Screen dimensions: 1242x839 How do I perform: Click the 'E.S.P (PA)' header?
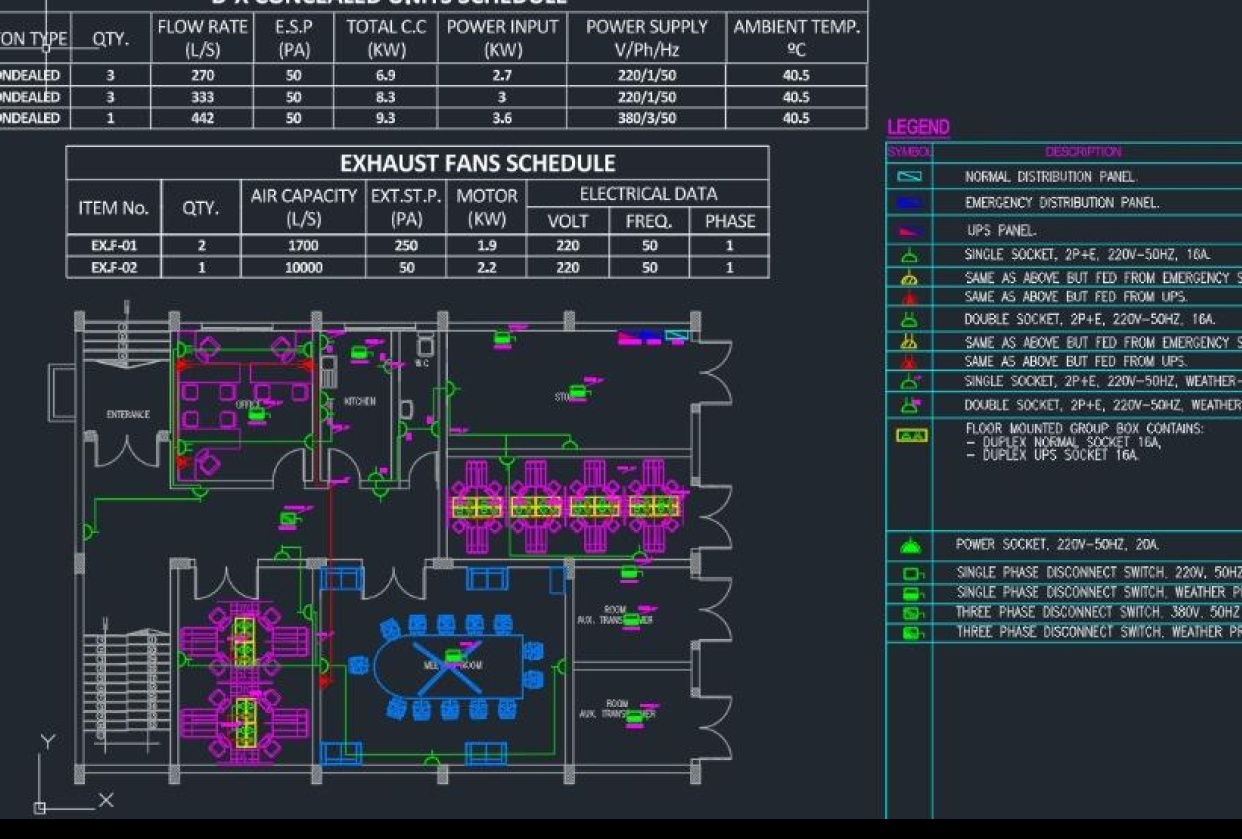coord(294,38)
